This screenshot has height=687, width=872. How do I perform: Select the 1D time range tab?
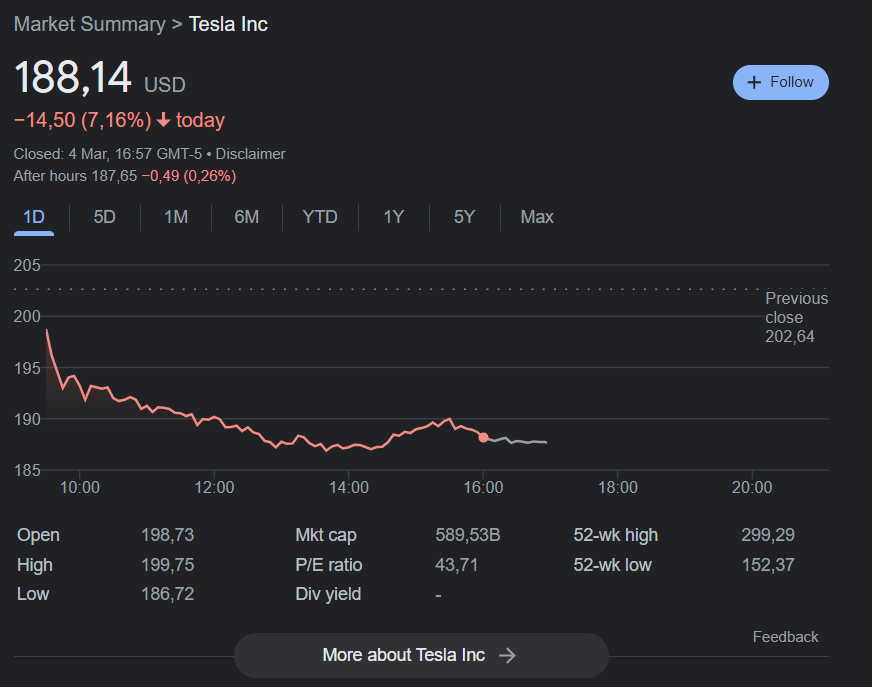pyautogui.click(x=34, y=217)
